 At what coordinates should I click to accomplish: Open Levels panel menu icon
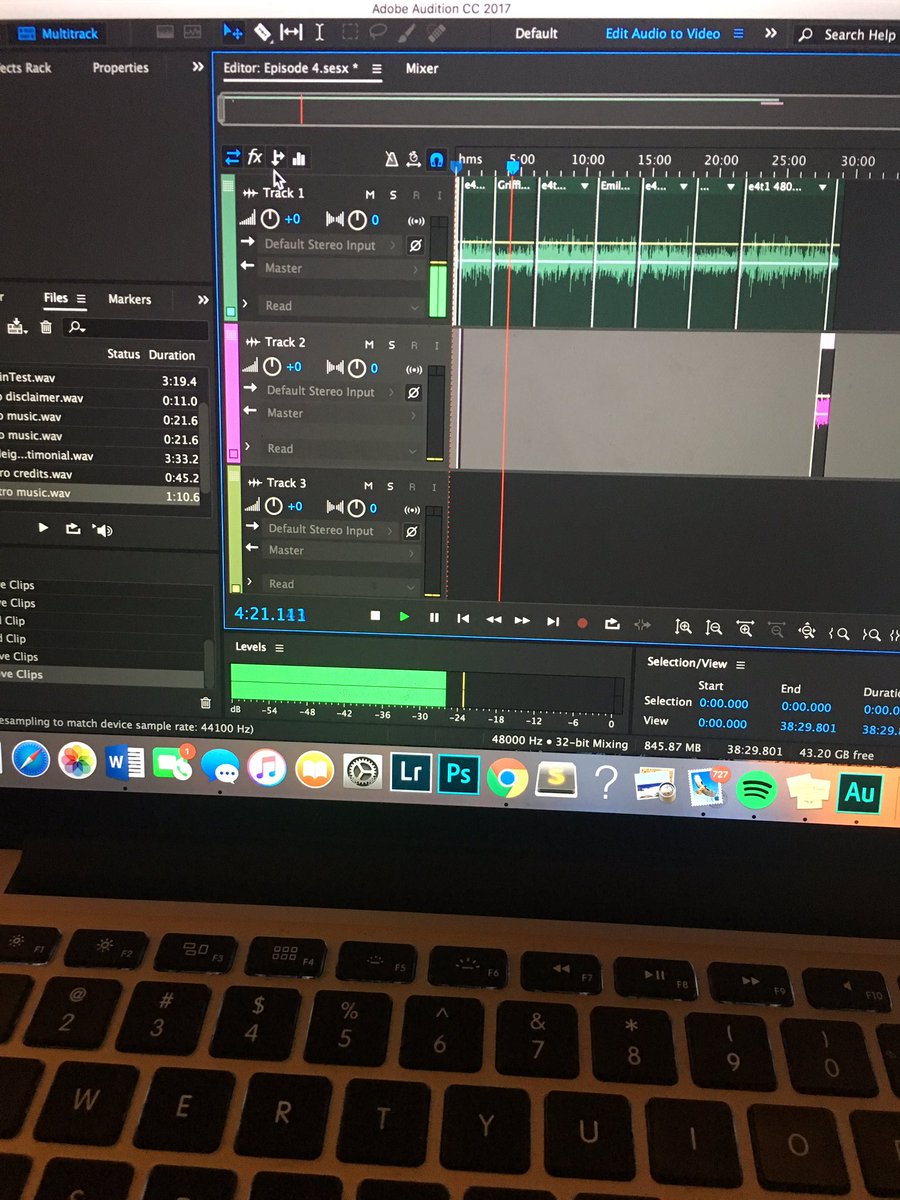(x=279, y=648)
